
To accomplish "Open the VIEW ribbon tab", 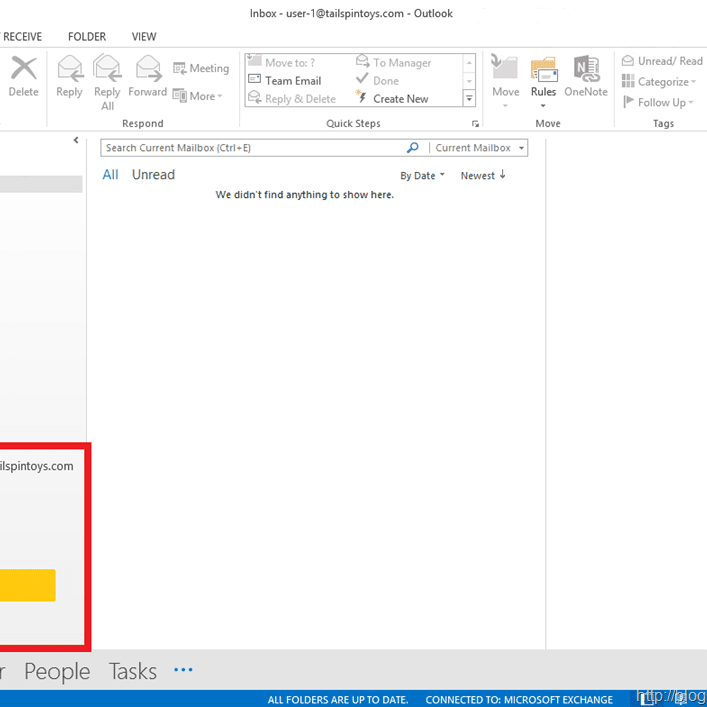I will pyautogui.click(x=144, y=37).
